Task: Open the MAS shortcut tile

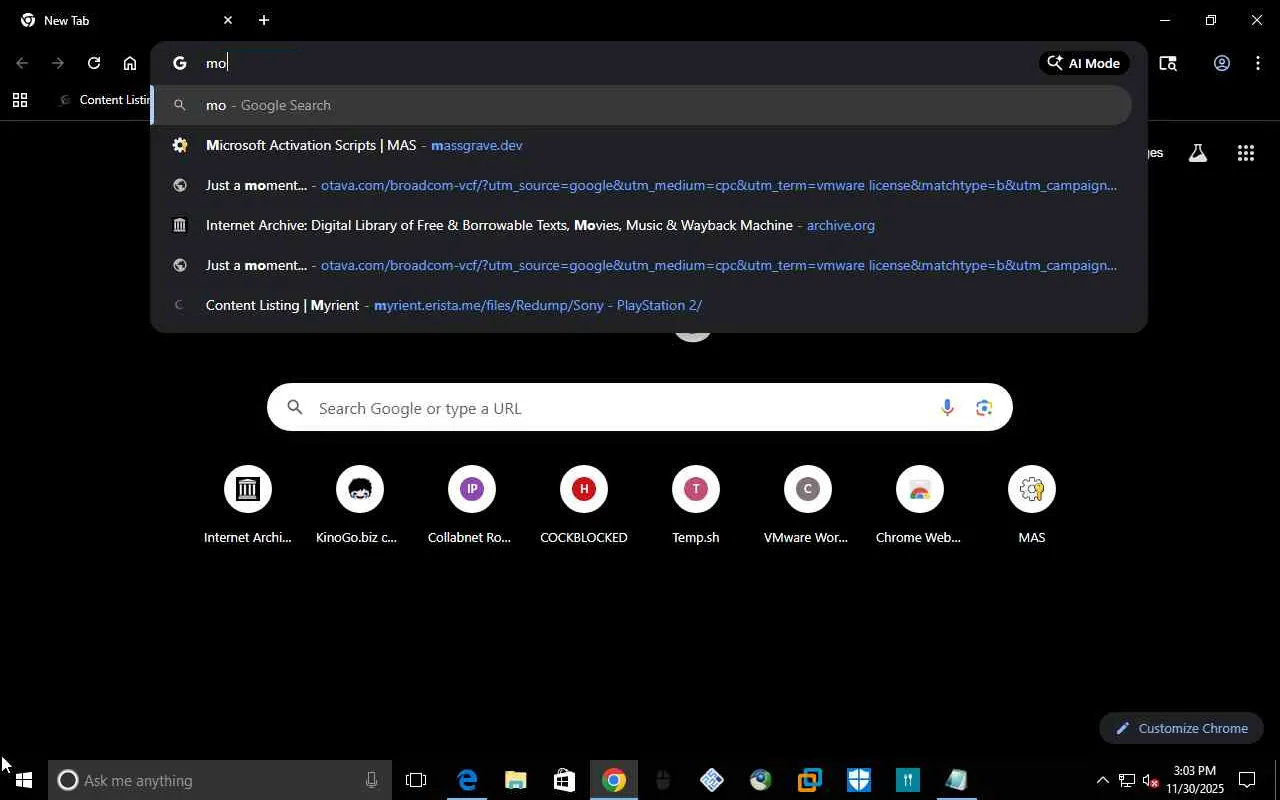Action: (x=1032, y=505)
